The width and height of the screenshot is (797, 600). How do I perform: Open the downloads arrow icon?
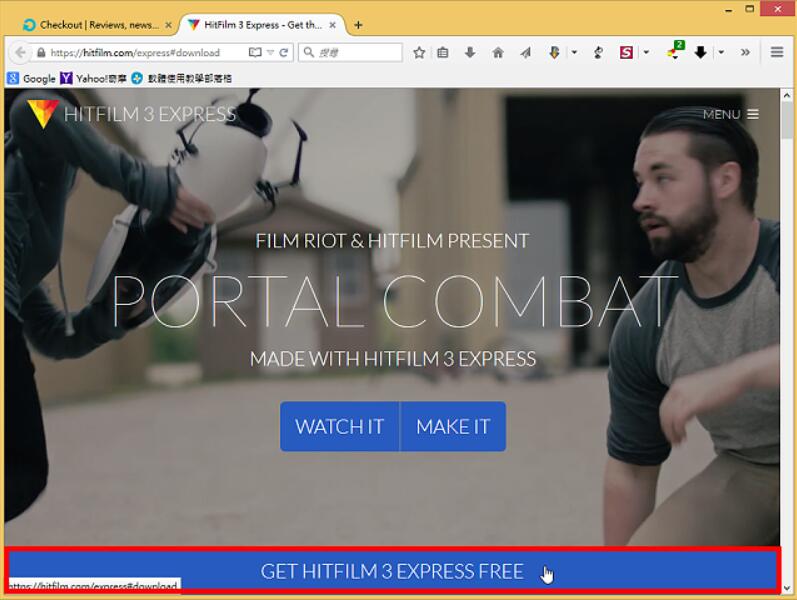tap(470, 52)
